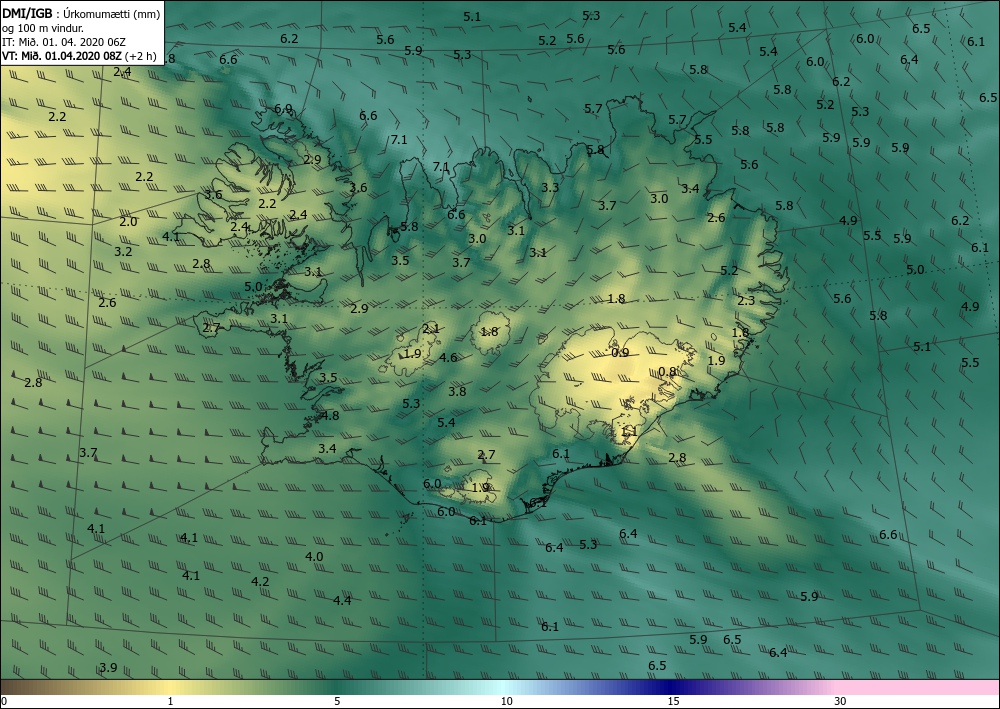Image resolution: width=1000 pixels, height=709 pixels.
Task: Click the '30' tick label under the color scale
Action: [840, 701]
